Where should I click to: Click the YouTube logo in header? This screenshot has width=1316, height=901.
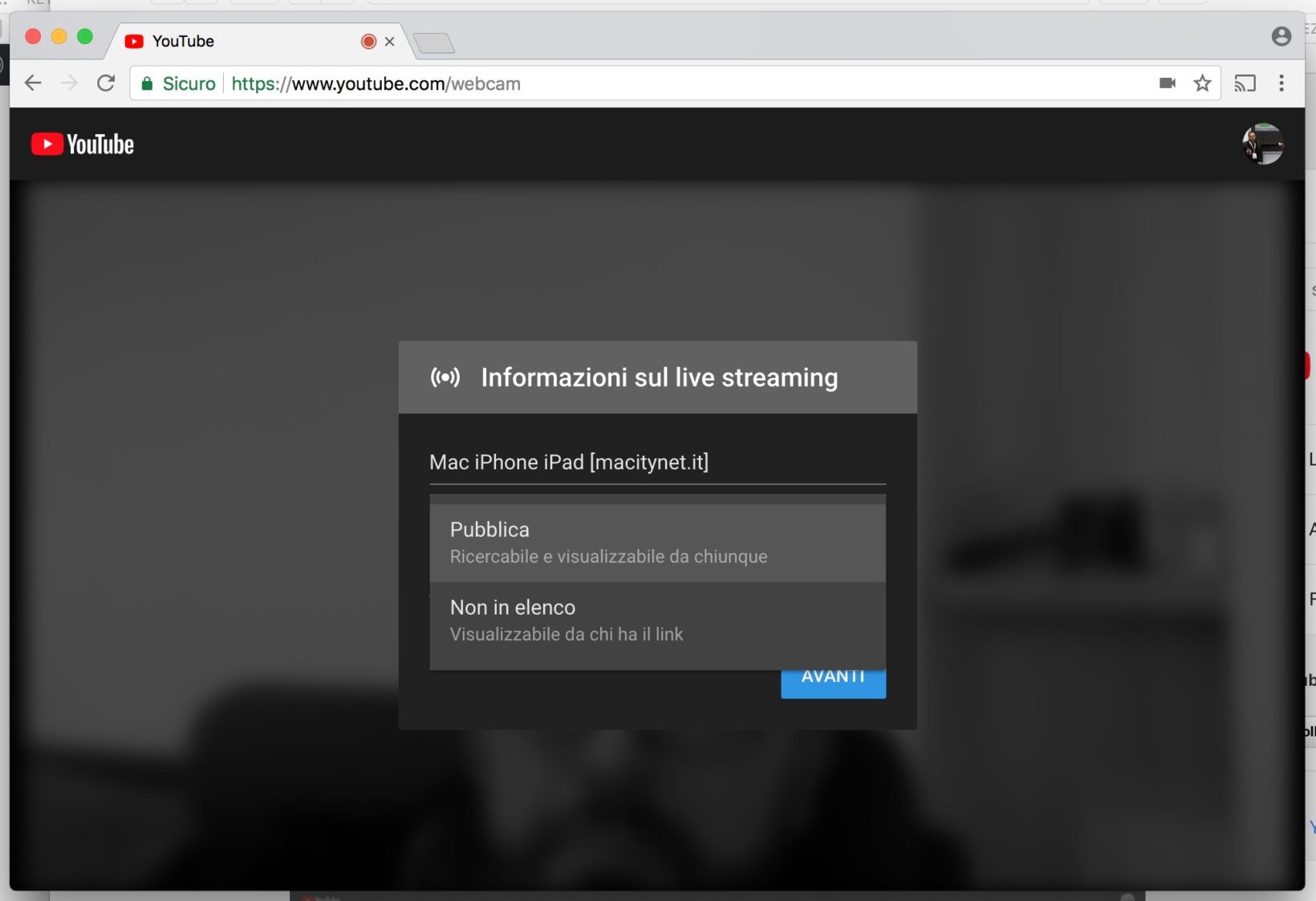tap(83, 144)
